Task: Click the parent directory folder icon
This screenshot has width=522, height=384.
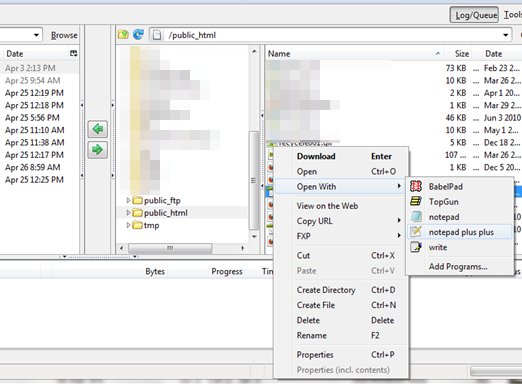Action: 123,34
